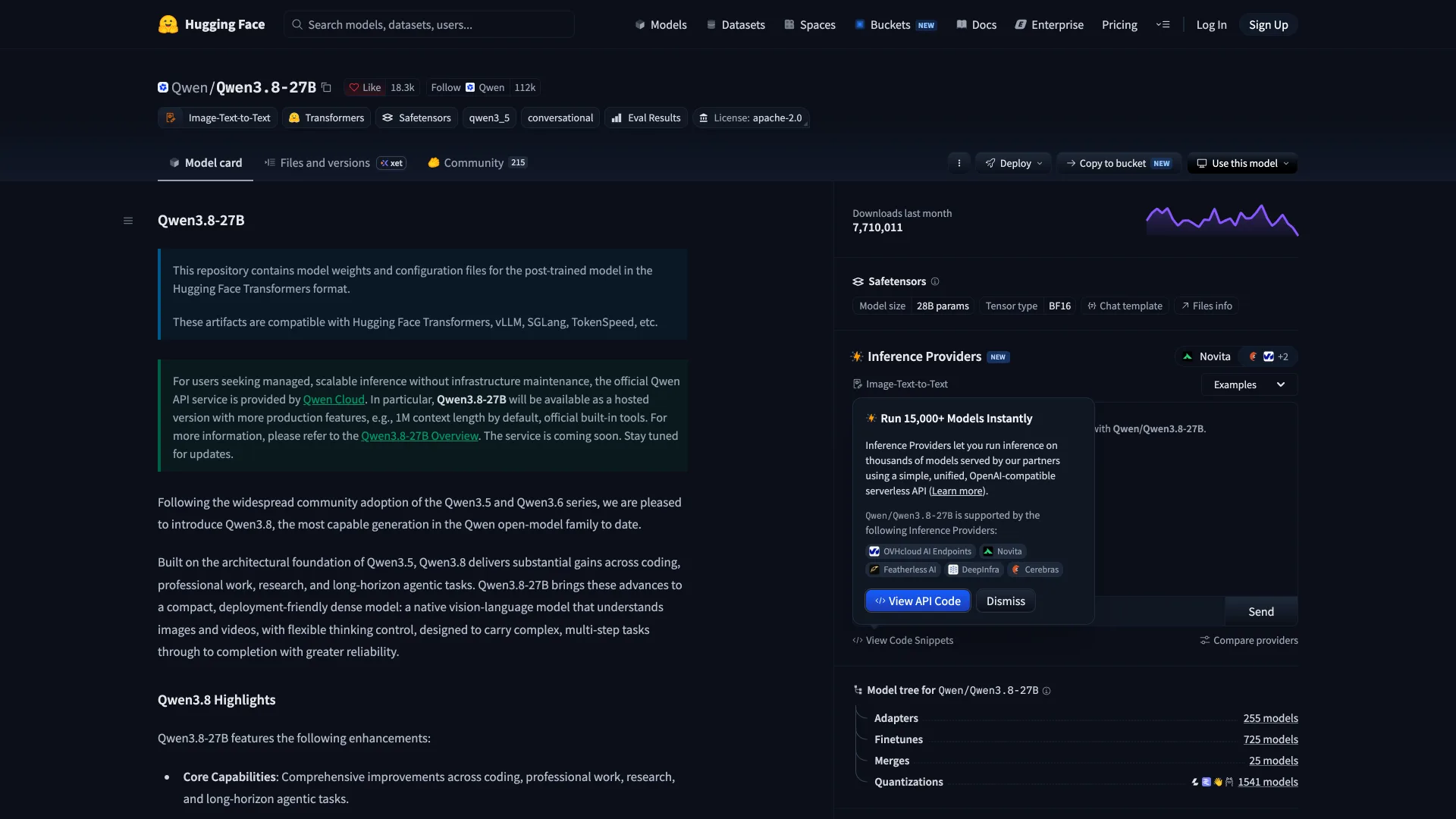Click the Safetensors info icon
This screenshot has height=819, width=1456.
click(935, 281)
